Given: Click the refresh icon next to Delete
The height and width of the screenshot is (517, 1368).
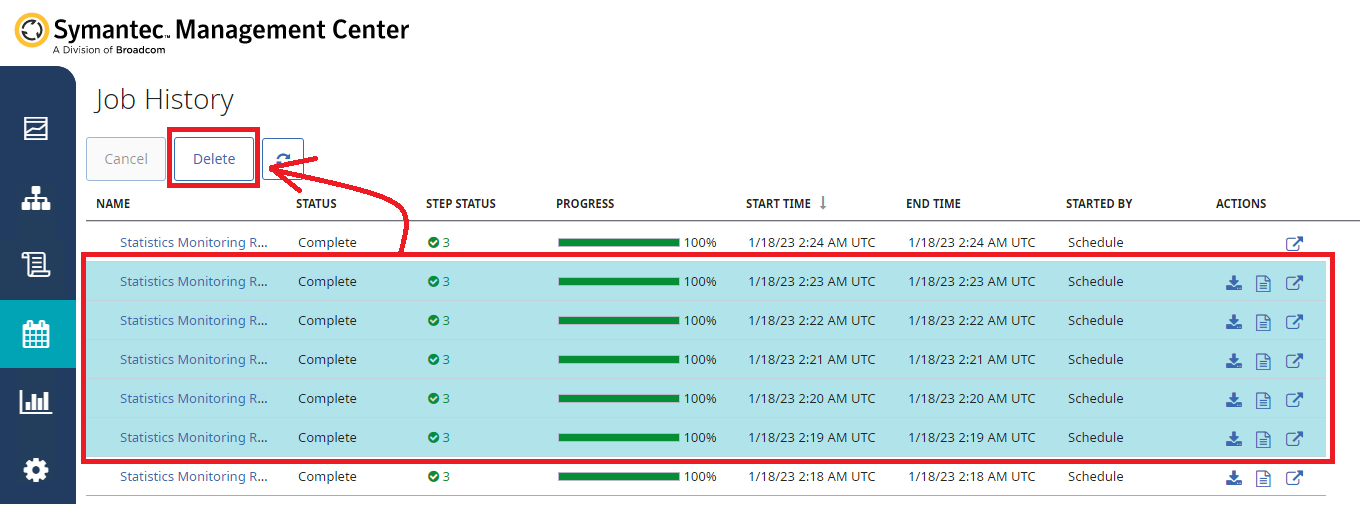Looking at the screenshot, I should (x=283, y=159).
